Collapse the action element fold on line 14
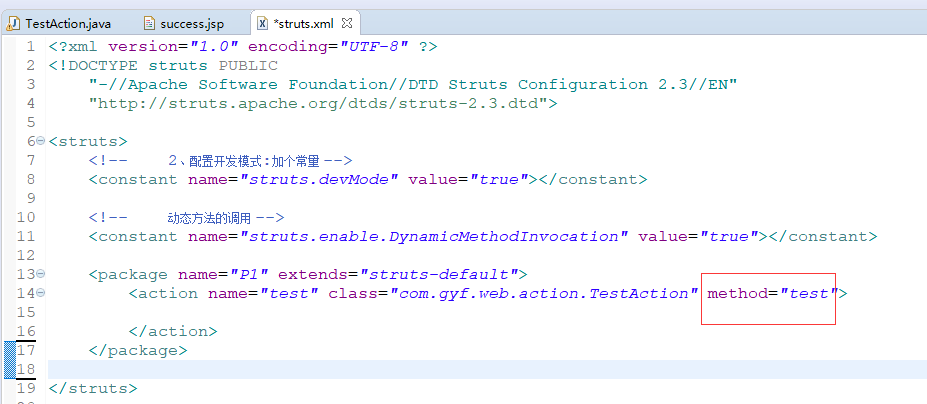The height and width of the screenshot is (404, 927). coord(40,293)
